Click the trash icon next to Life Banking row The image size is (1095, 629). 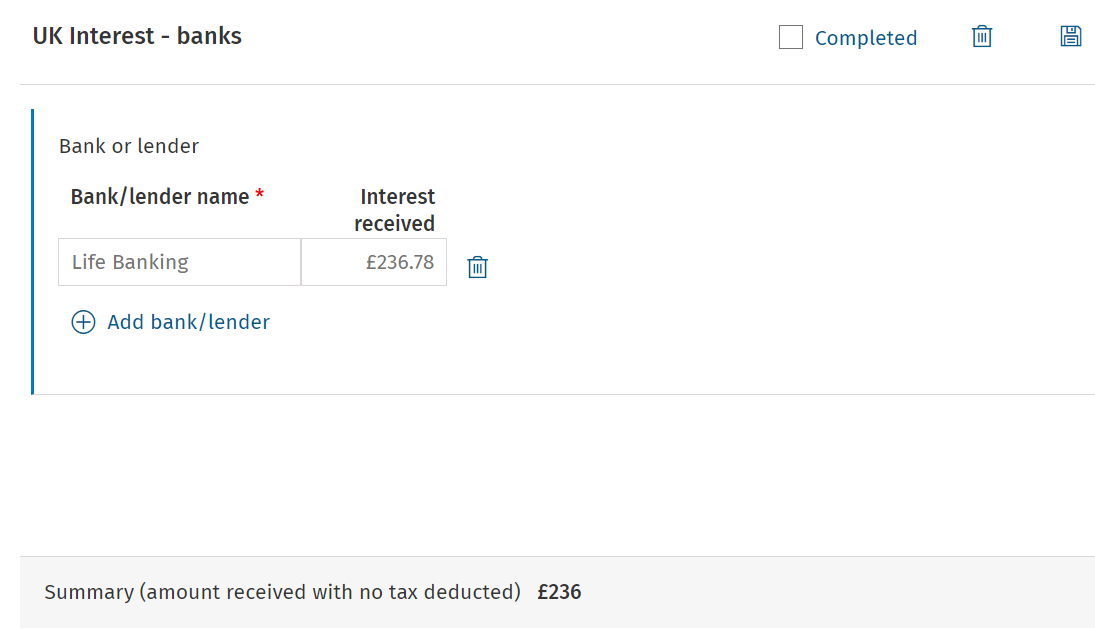point(477,266)
